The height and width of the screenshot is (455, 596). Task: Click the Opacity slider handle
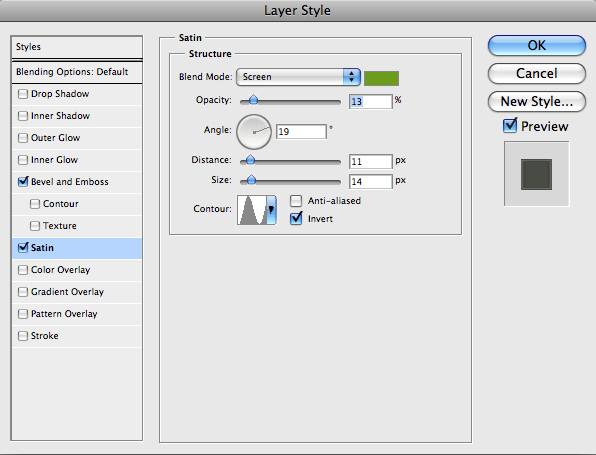click(254, 100)
